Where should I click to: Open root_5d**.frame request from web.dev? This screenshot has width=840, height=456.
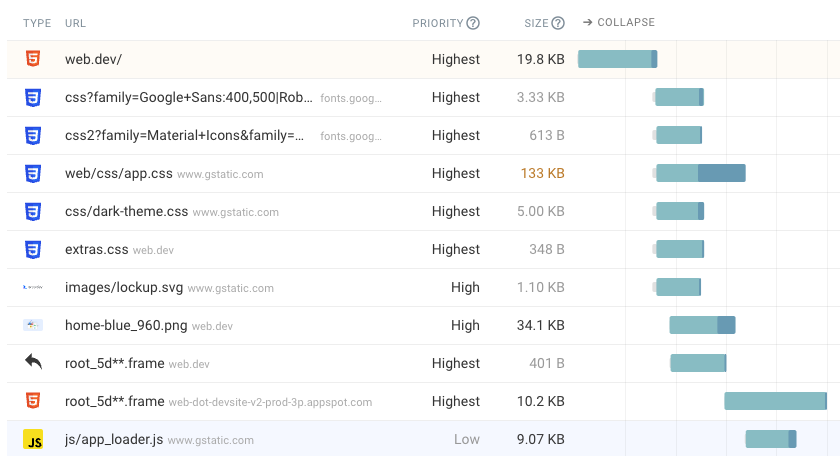point(115,363)
